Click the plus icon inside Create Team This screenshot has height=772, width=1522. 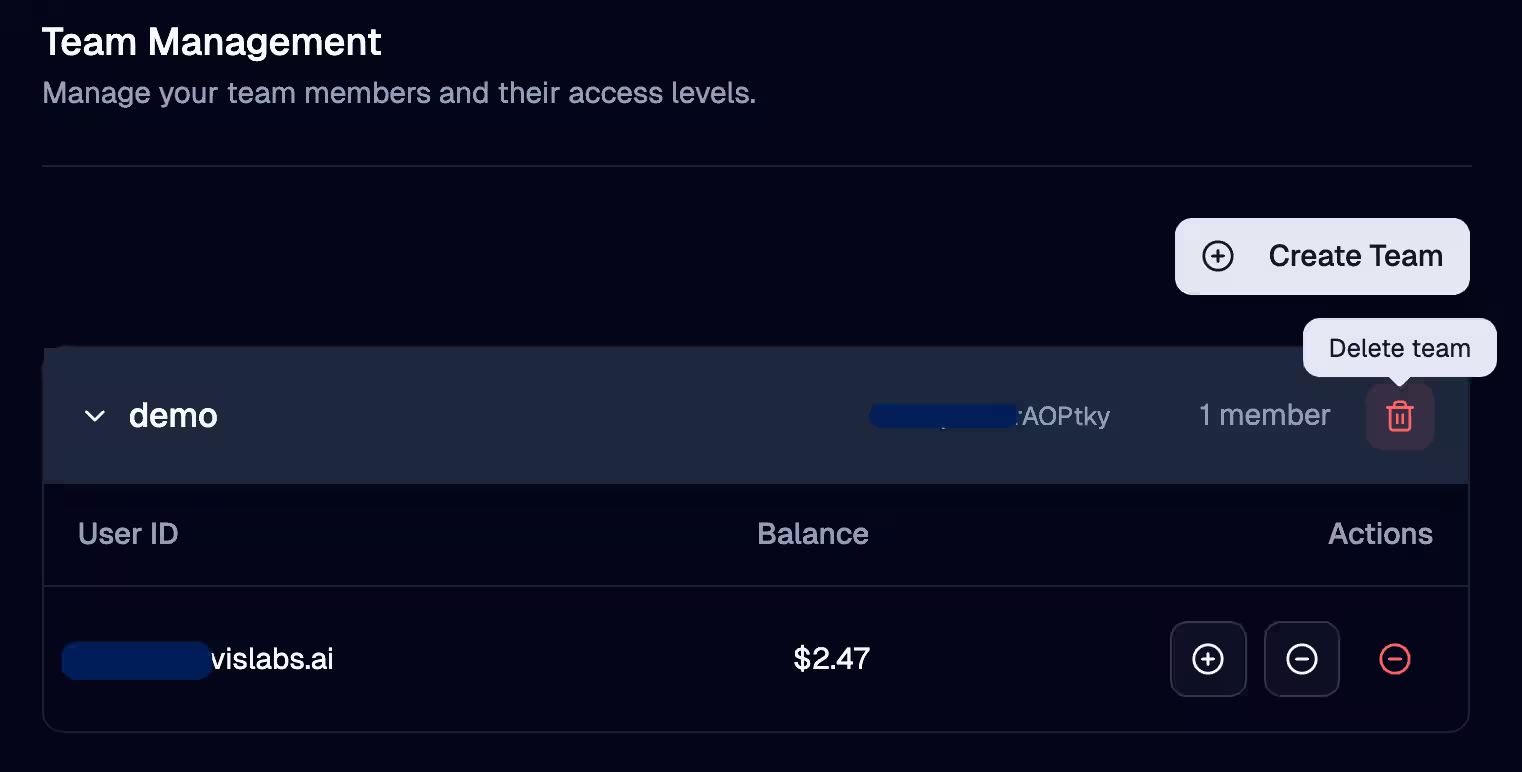point(1217,256)
